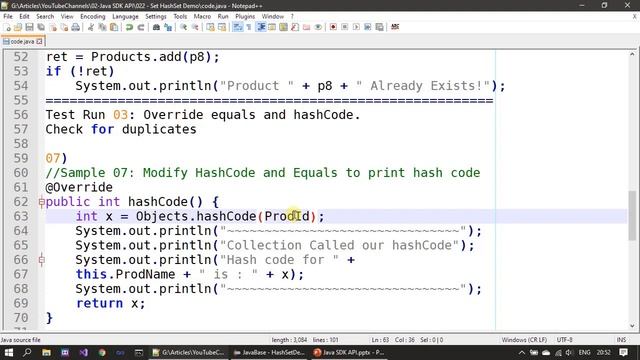Toggle Show All Characters pilcrow icon

click(249, 27)
